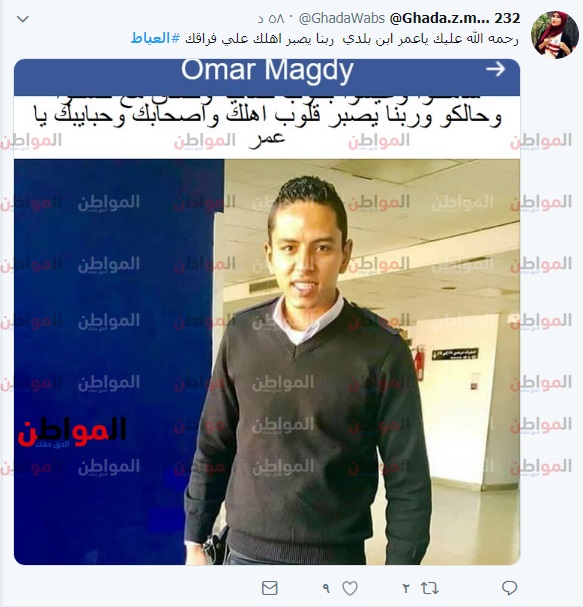This screenshot has height=607, width=583.
Task: Open the tweet options chevron menu
Action: [x=23, y=19]
